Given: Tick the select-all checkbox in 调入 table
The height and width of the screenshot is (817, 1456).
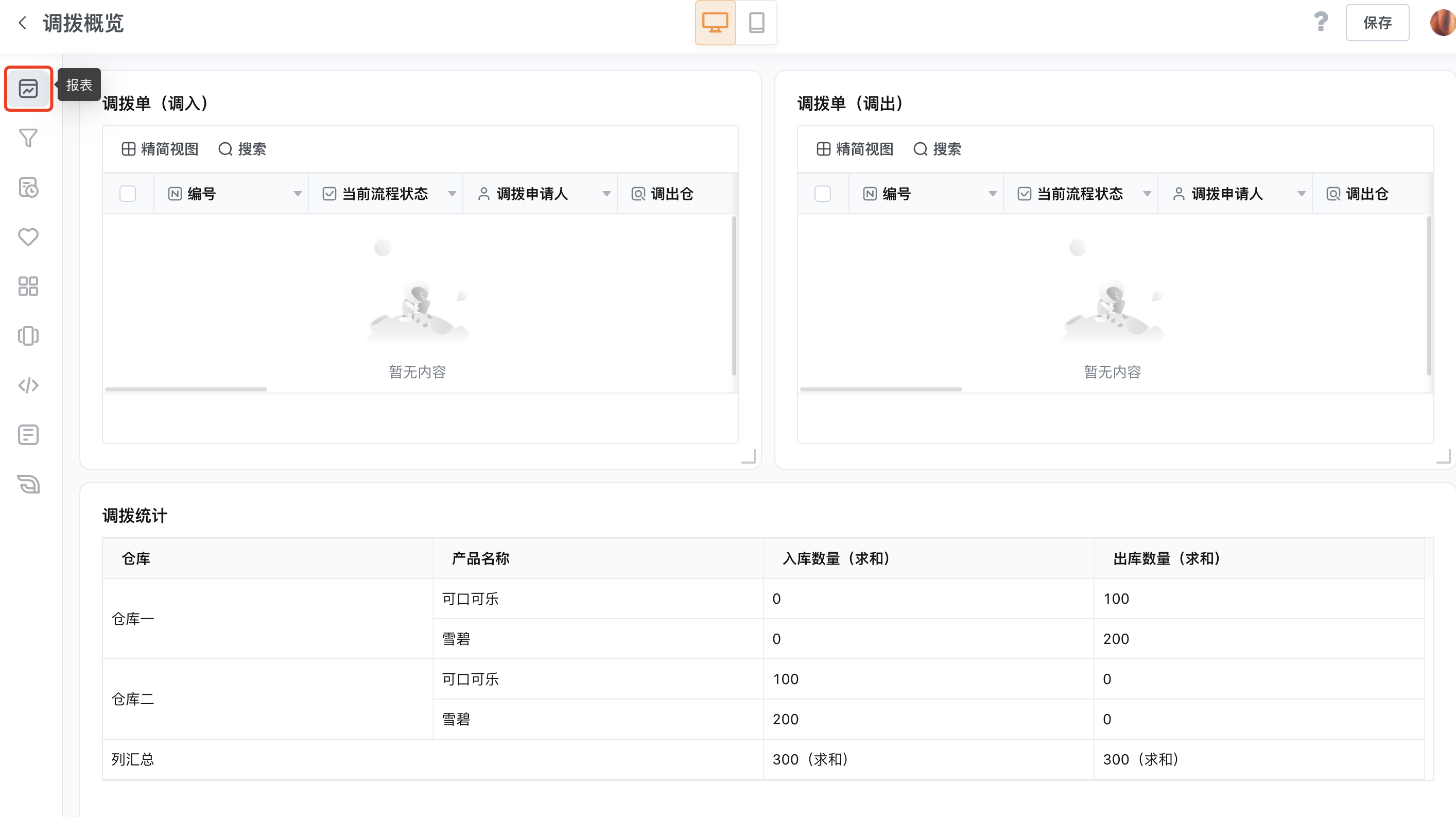Looking at the screenshot, I should point(128,194).
